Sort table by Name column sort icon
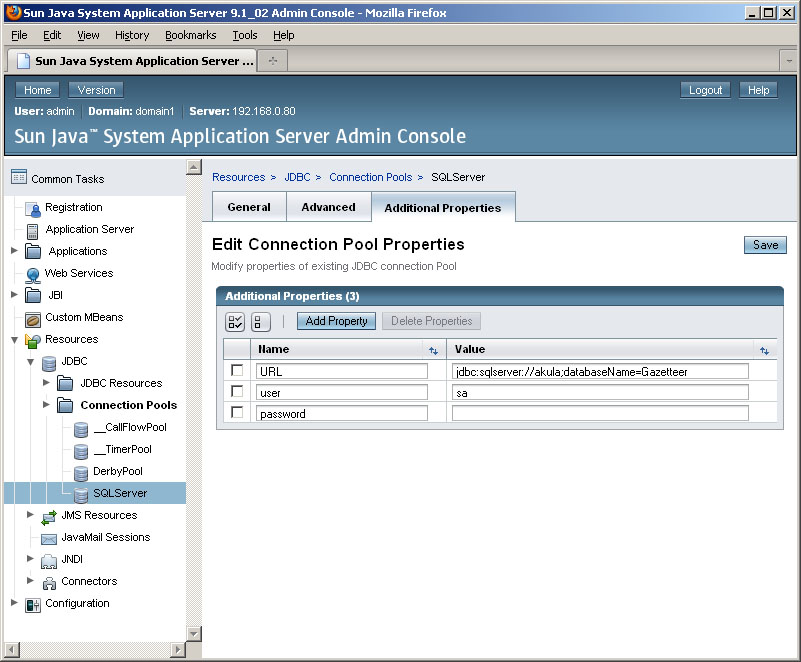Viewport: 801px width, 662px height. [x=433, y=350]
